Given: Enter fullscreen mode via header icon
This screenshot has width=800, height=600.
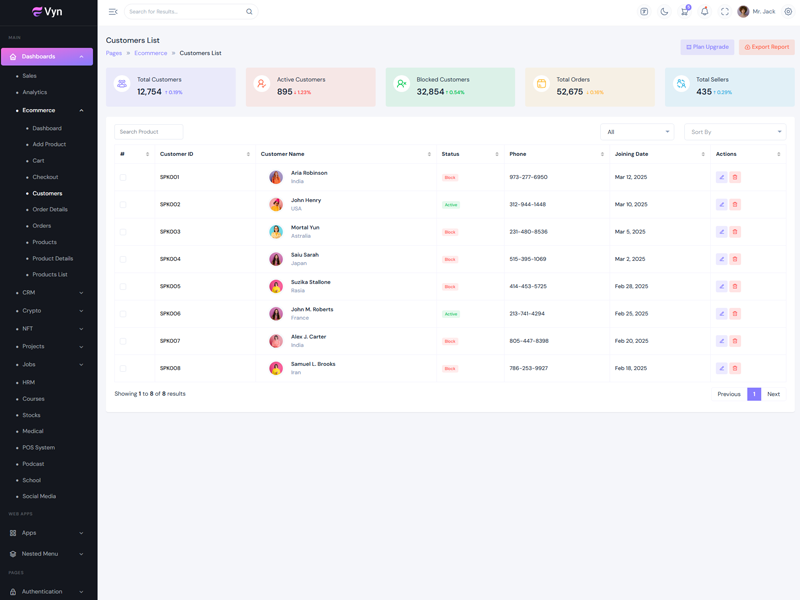Looking at the screenshot, I should (x=725, y=12).
